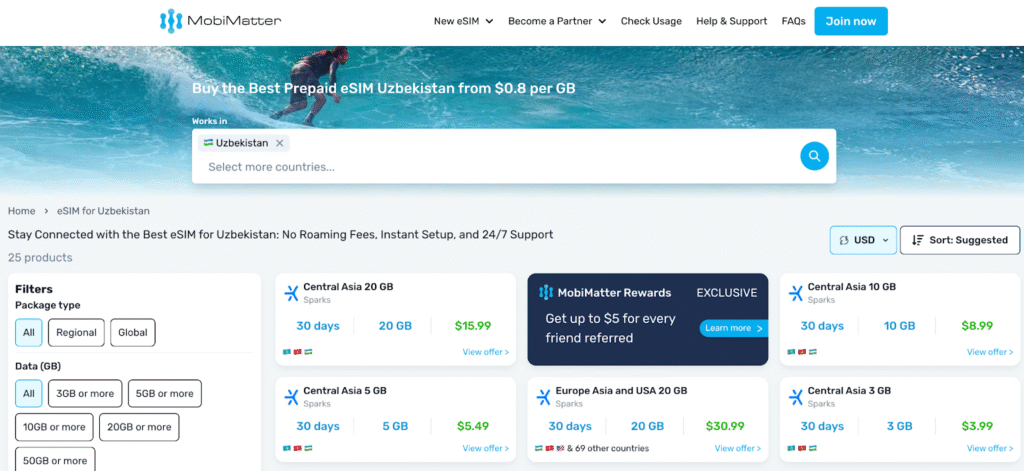This screenshot has height=471, width=1024.
Task: Click the eSIM for Uzbekistan breadcrumb
Action: coord(103,211)
